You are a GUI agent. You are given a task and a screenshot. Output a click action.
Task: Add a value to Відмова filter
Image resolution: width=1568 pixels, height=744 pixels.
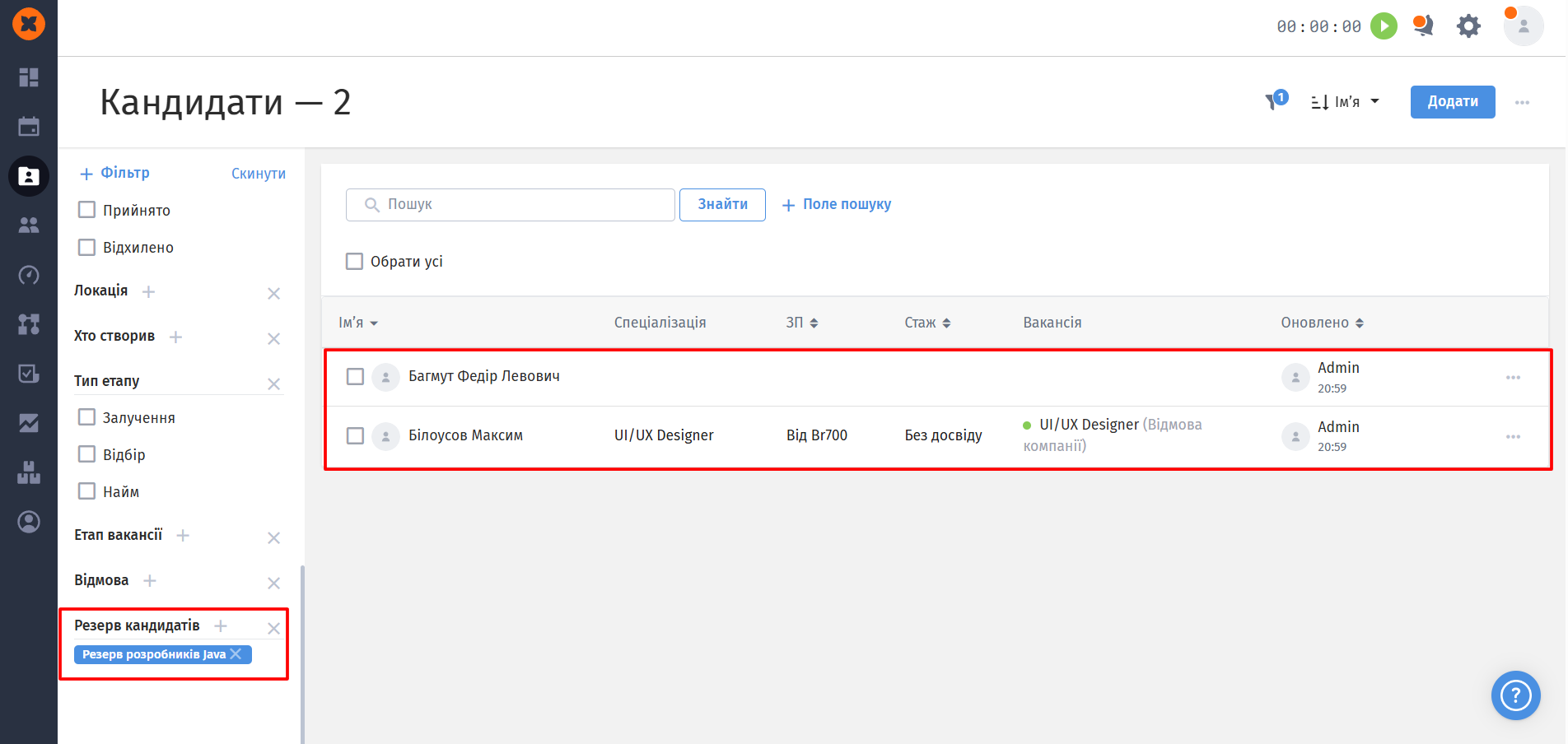(149, 581)
